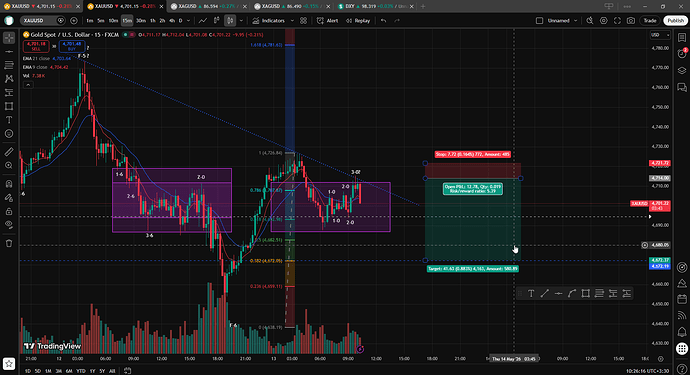Open go to date calendar icon

pos(127,371)
